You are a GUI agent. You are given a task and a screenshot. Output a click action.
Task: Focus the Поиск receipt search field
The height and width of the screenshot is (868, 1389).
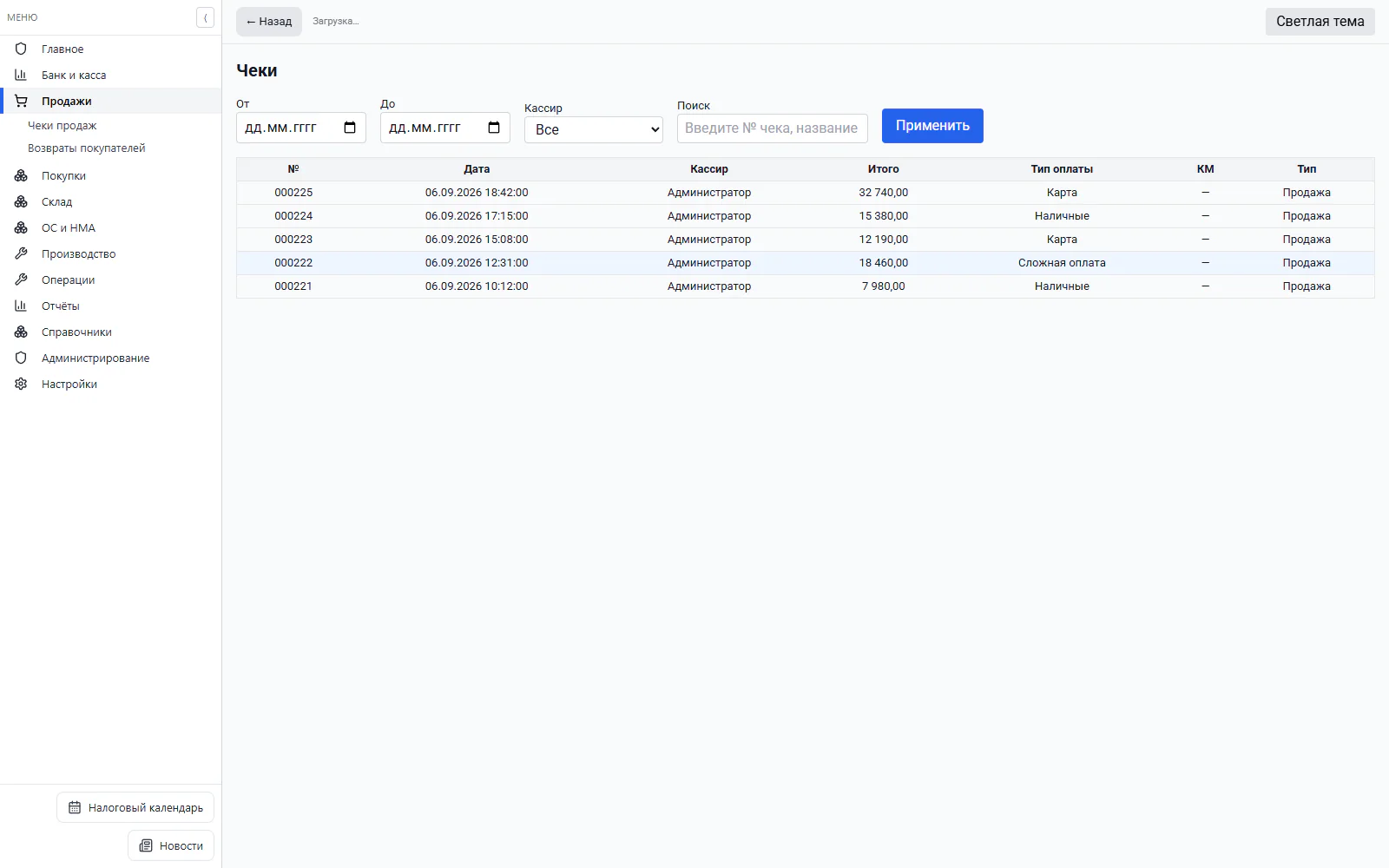click(x=773, y=128)
